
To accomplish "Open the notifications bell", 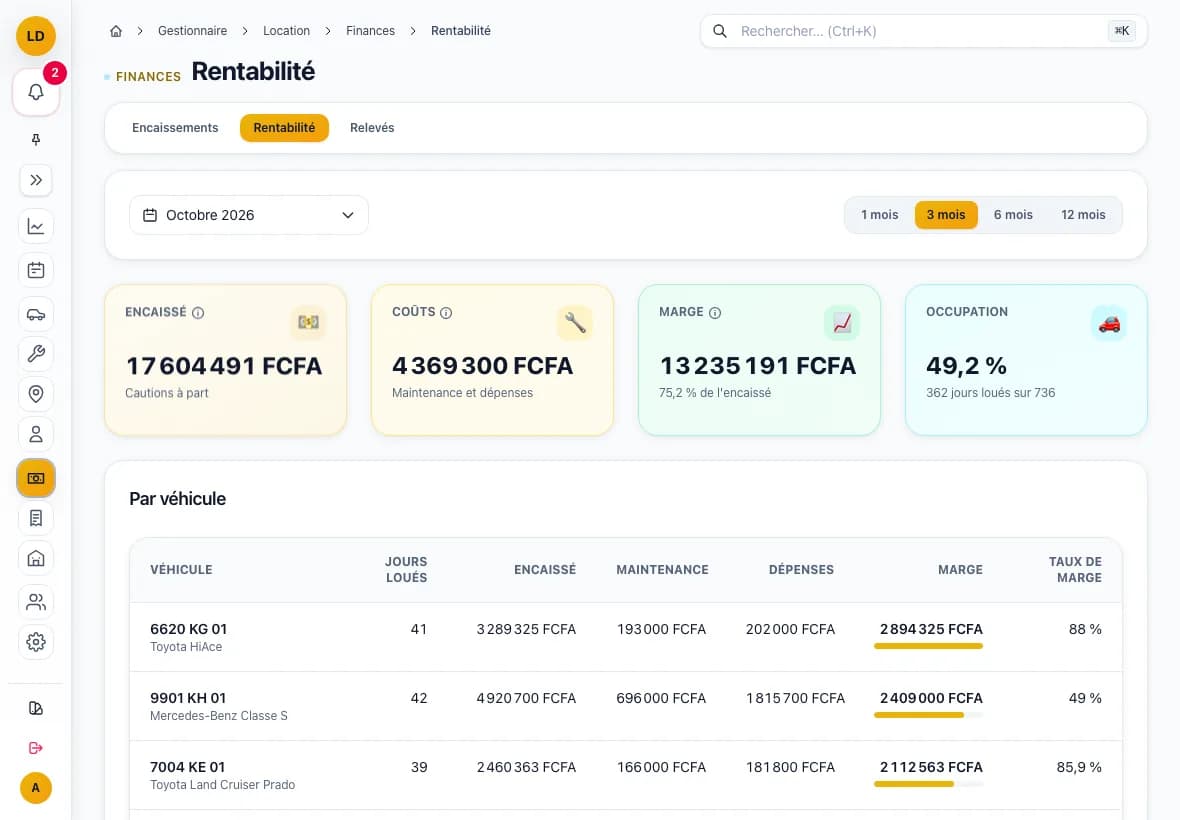I will pos(35,93).
